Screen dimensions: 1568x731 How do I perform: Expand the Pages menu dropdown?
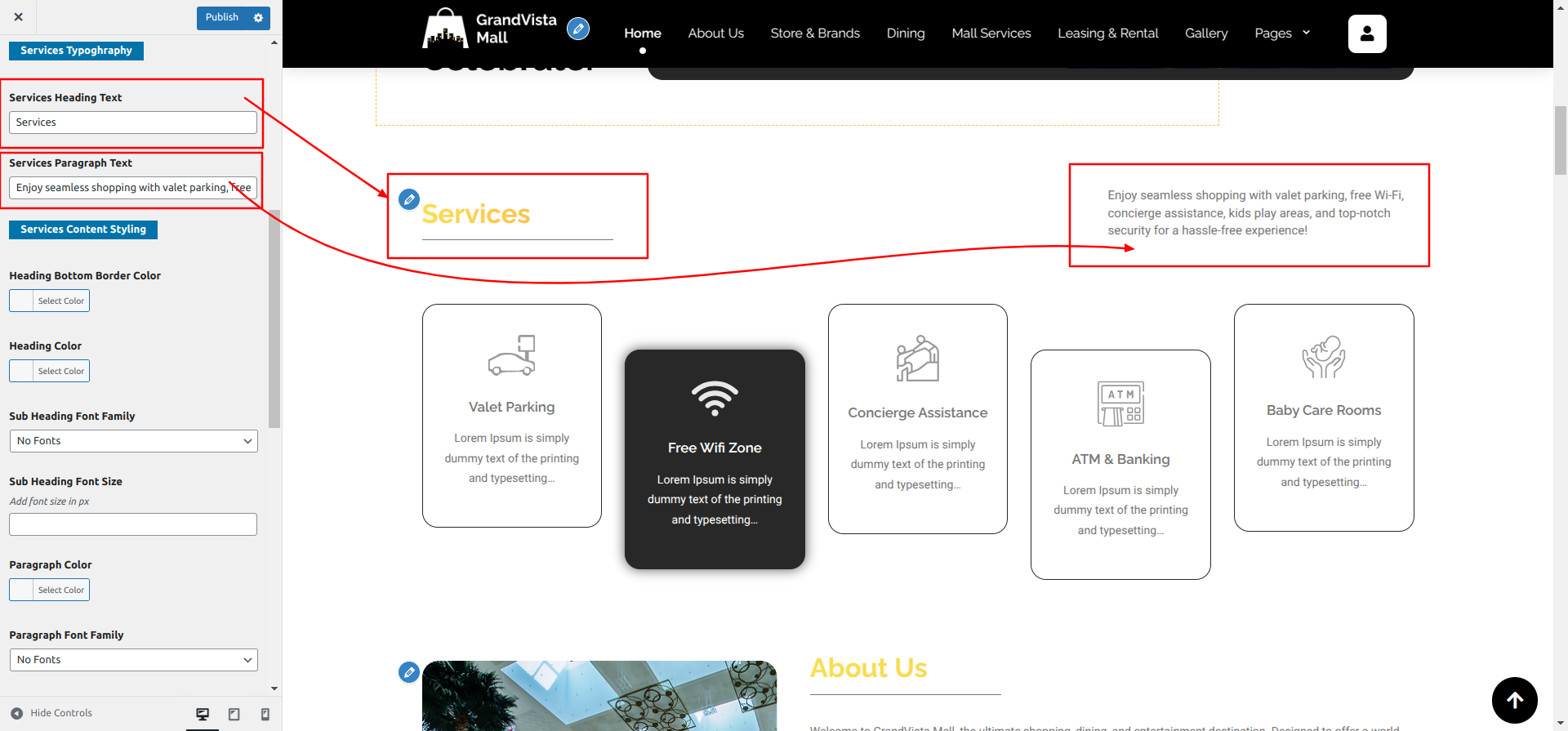coord(1282,33)
